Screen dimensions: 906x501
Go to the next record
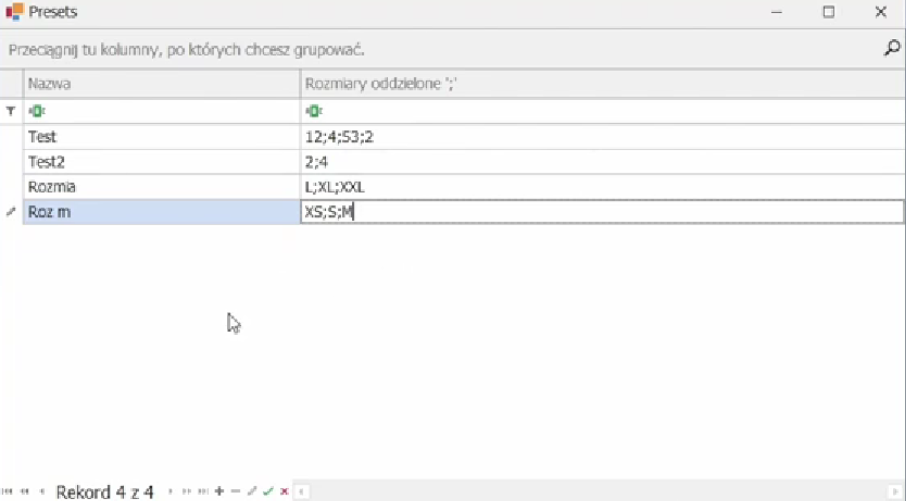click(170, 491)
